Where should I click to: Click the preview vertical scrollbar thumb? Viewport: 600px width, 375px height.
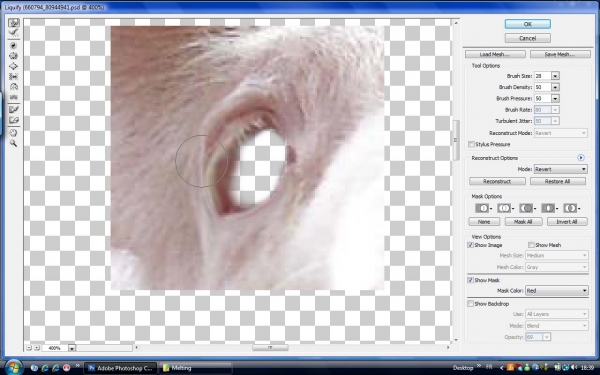456,140
